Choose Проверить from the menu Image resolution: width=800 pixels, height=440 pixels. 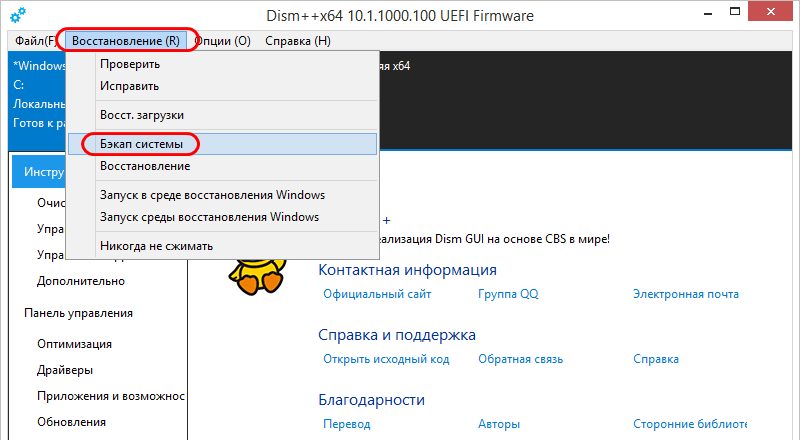[x=222, y=64]
